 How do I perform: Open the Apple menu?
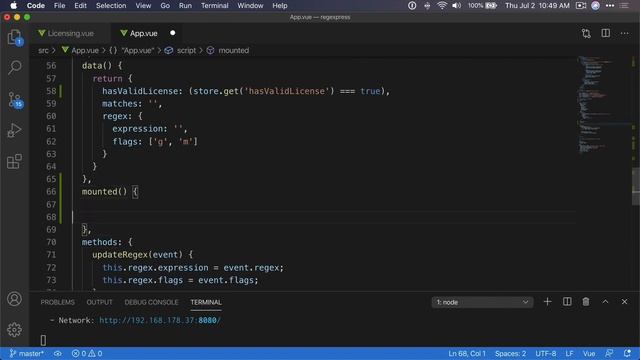click(13, 6)
